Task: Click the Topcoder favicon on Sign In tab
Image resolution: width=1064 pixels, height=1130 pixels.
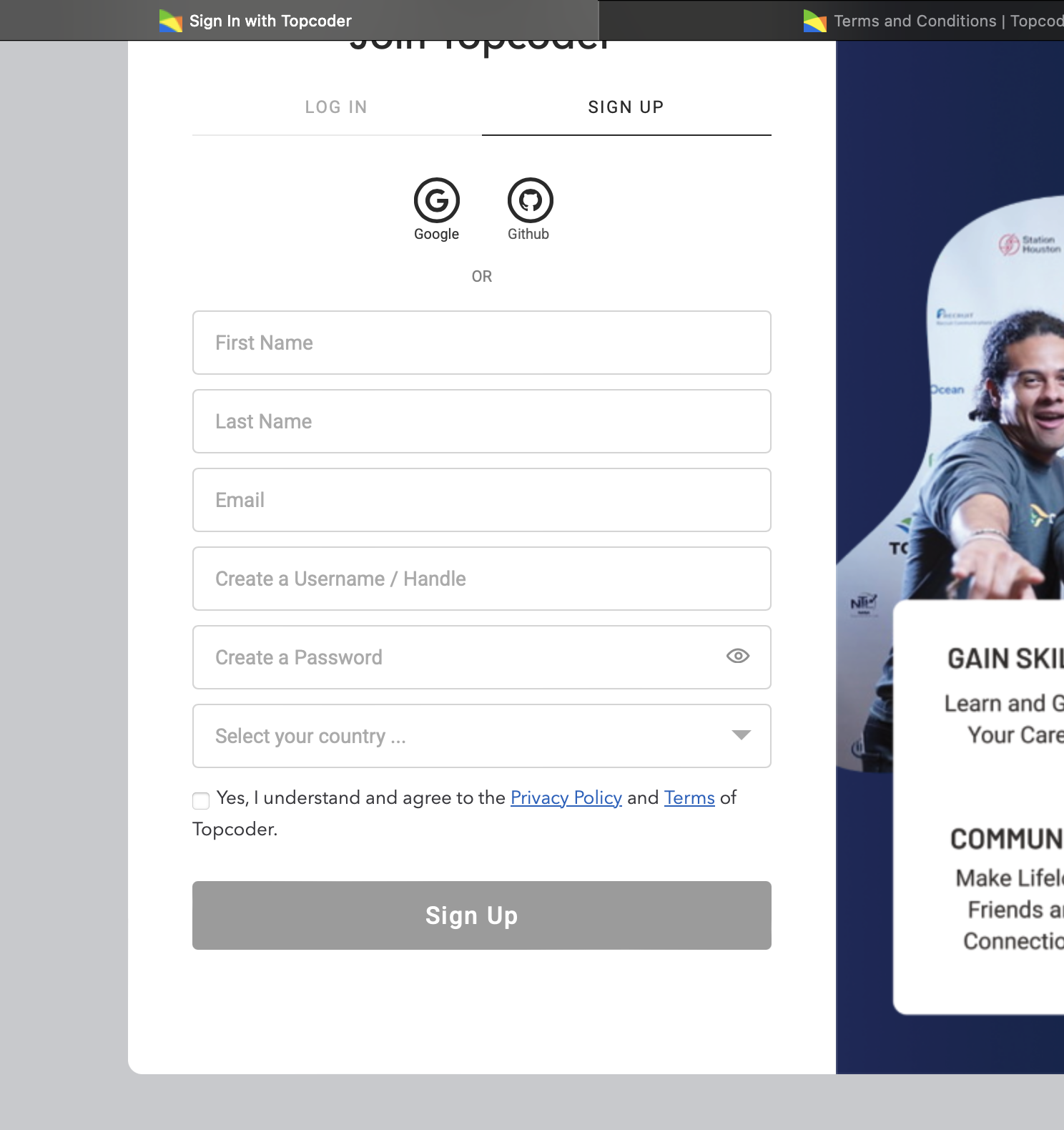Action: tap(171, 21)
